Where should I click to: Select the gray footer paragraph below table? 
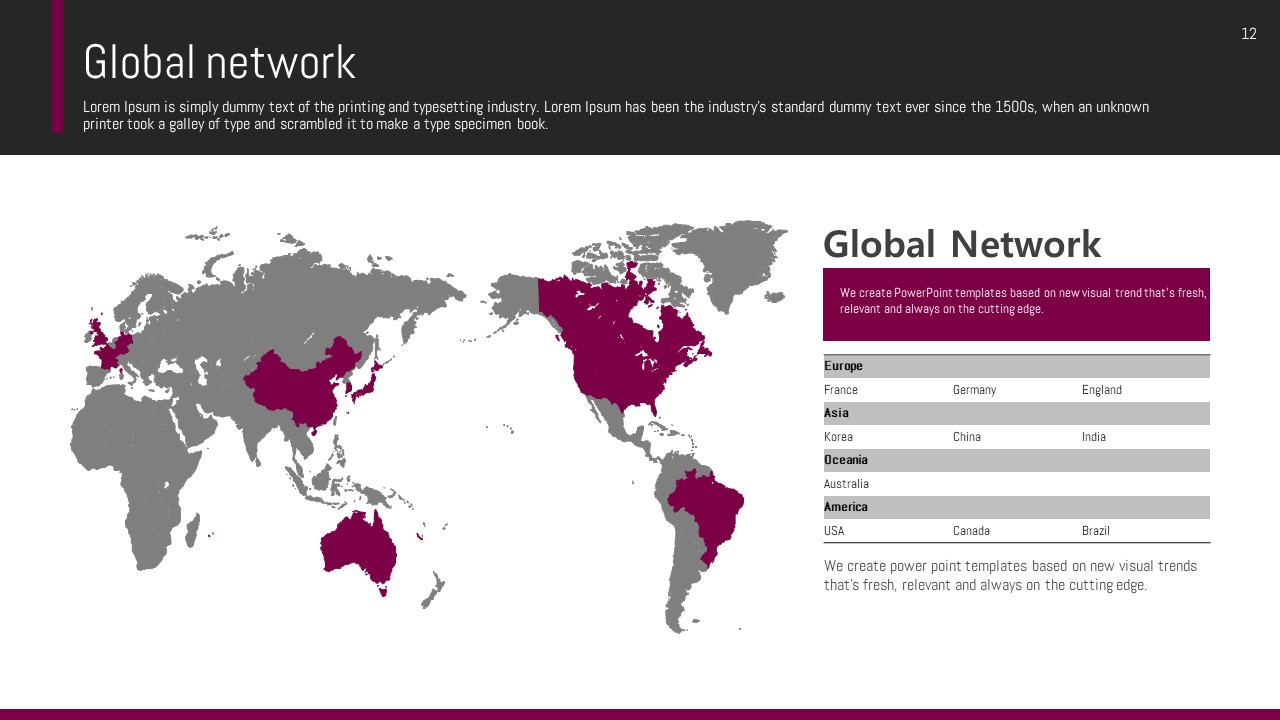click(1010, 576)
